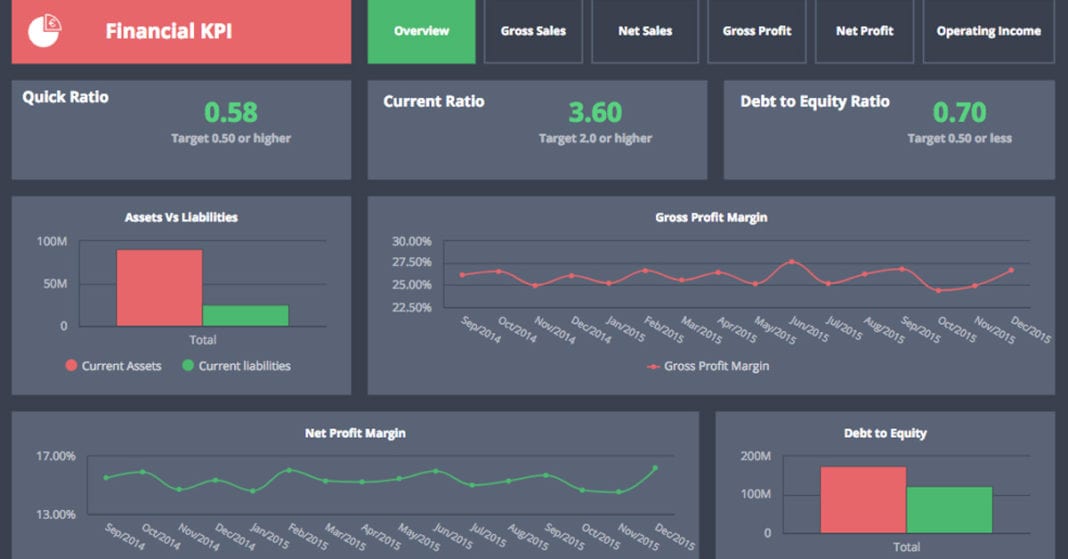This screenshot has width=1068, height=559.
Task: Click the Quick Ratio 0.58 value
Action: tap(231, 112)
